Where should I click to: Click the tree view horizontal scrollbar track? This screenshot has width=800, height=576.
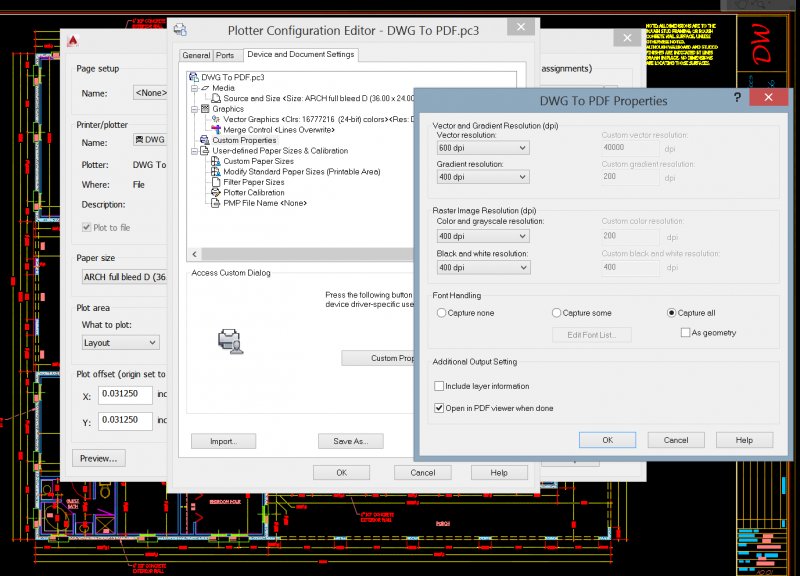click(x=307, y=254)
